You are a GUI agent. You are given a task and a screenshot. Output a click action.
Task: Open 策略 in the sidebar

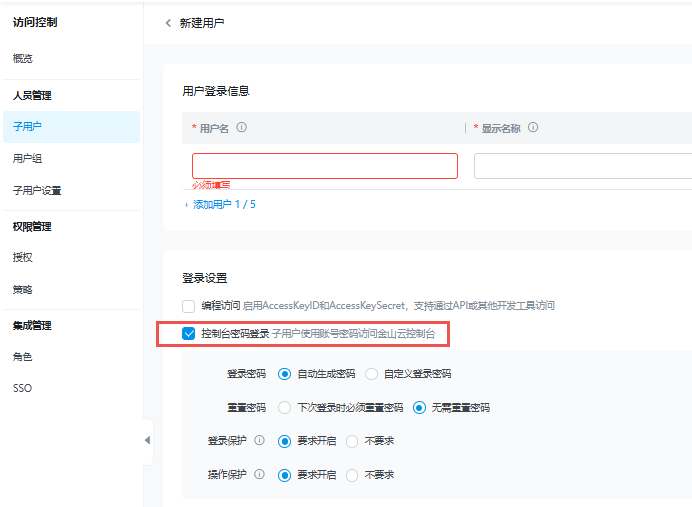(23, 289)
